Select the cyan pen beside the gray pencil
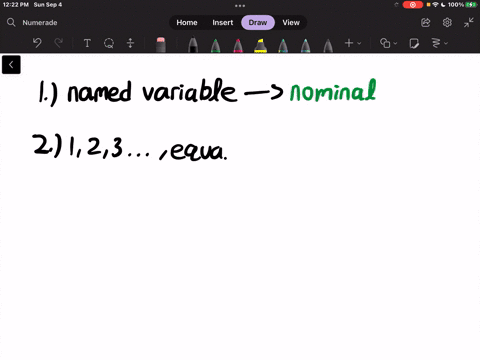This screenshot has width=480, height=360. [305, 45]
